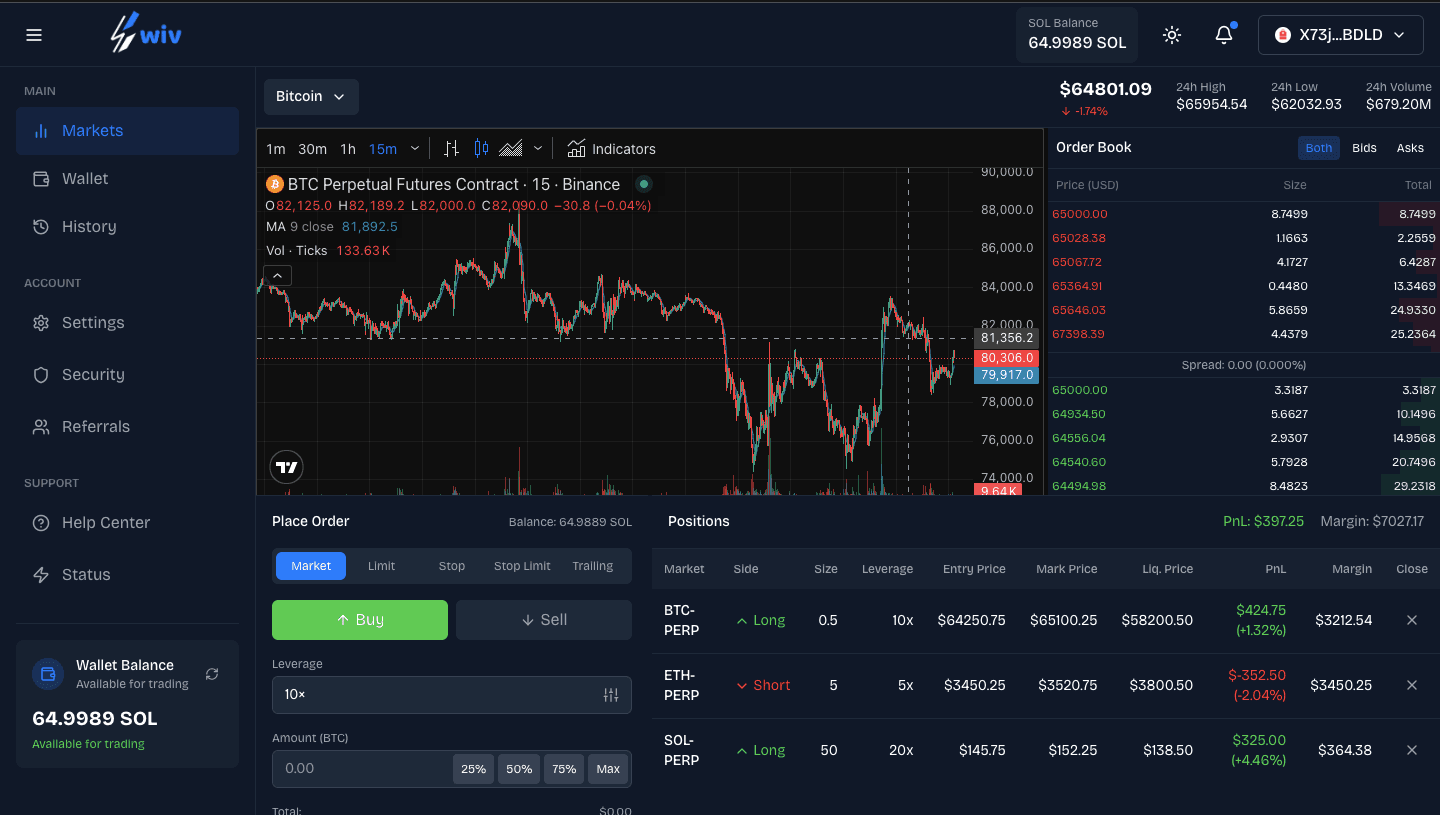The width and height of the screenshot is (1440, 815).
Task: Select 1m chart timeframe
Action: (x=276, y=149)
